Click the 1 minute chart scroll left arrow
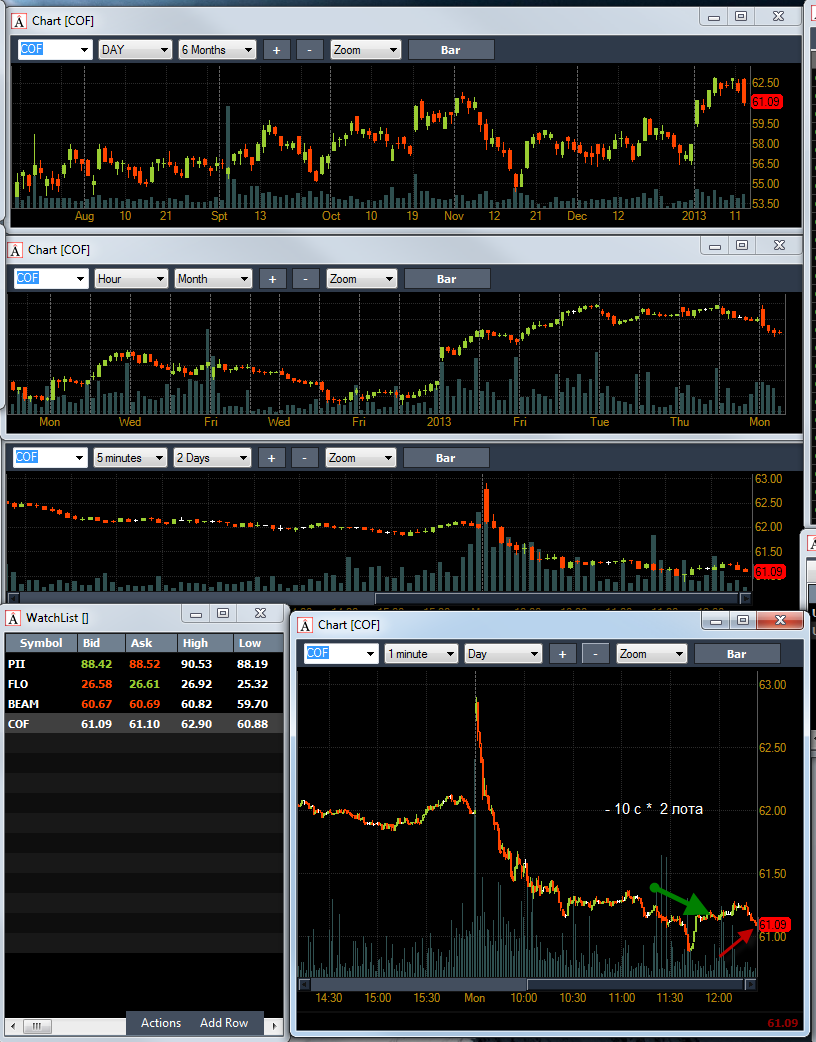Image resolution: width=816 pixels, height=1042 pixels. 304,984
